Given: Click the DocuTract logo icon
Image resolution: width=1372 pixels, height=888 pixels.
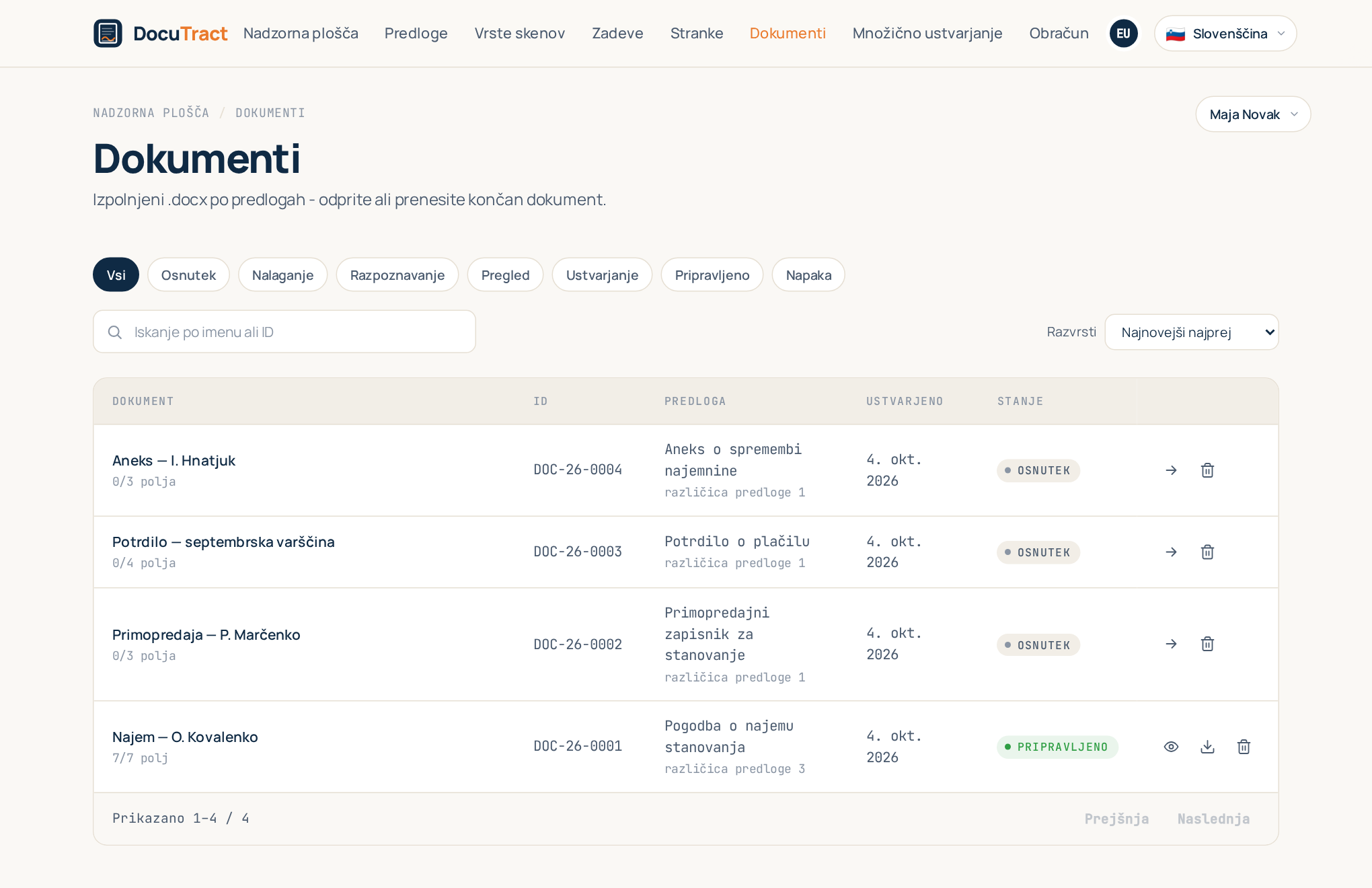Looking at the screenshot, I should click(108, 33).
